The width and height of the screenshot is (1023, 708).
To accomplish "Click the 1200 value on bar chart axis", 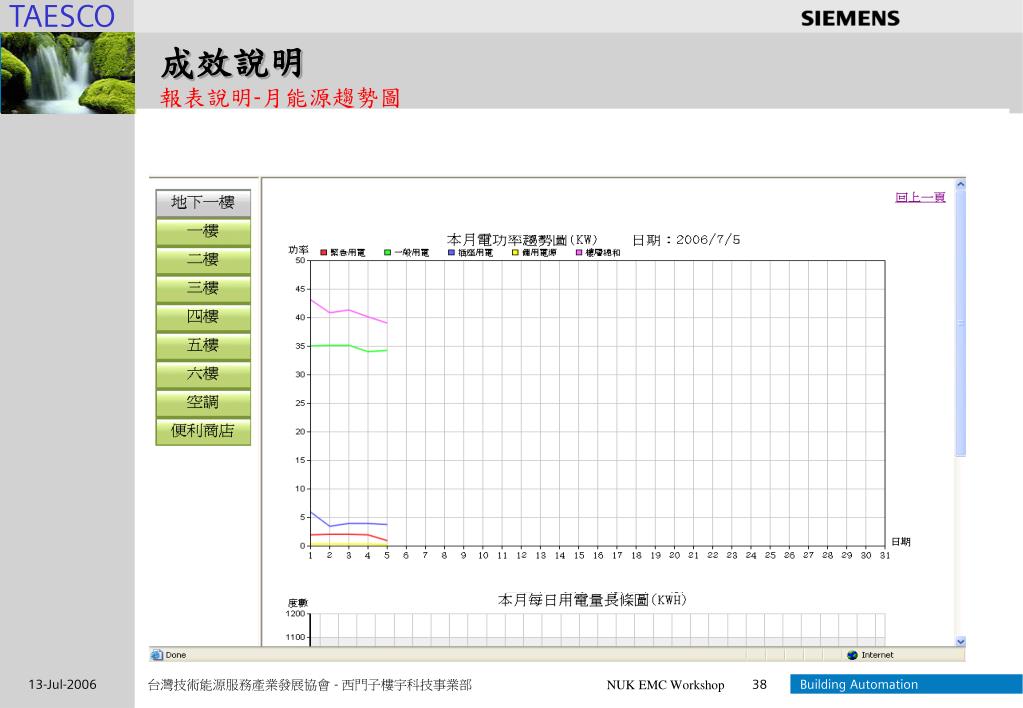I will tap(295, 614).
